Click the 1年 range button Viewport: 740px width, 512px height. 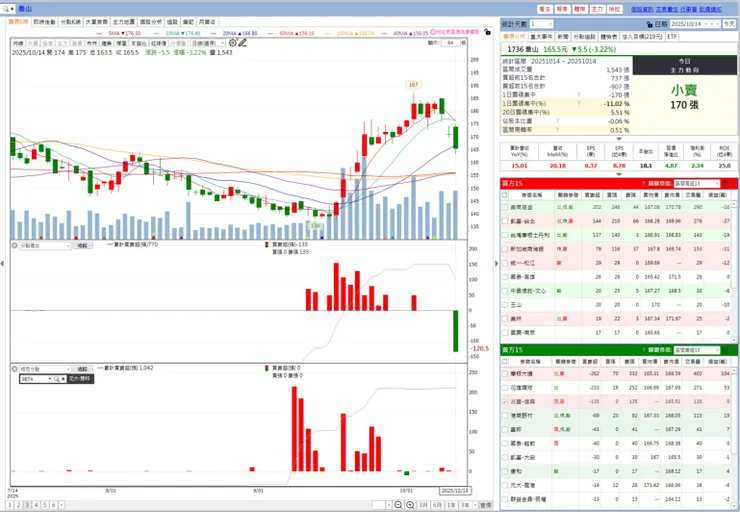point(451,505)
